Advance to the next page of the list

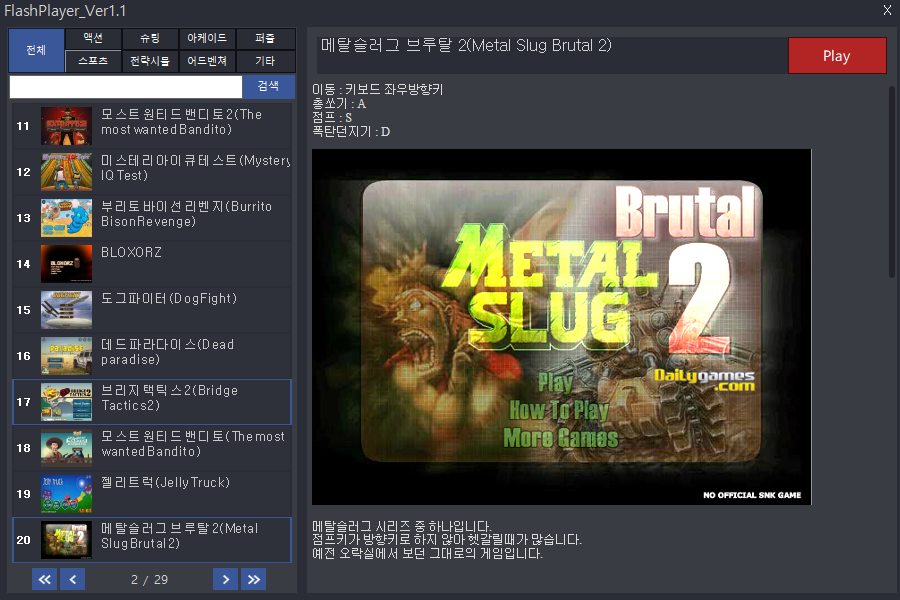(226, 579)
